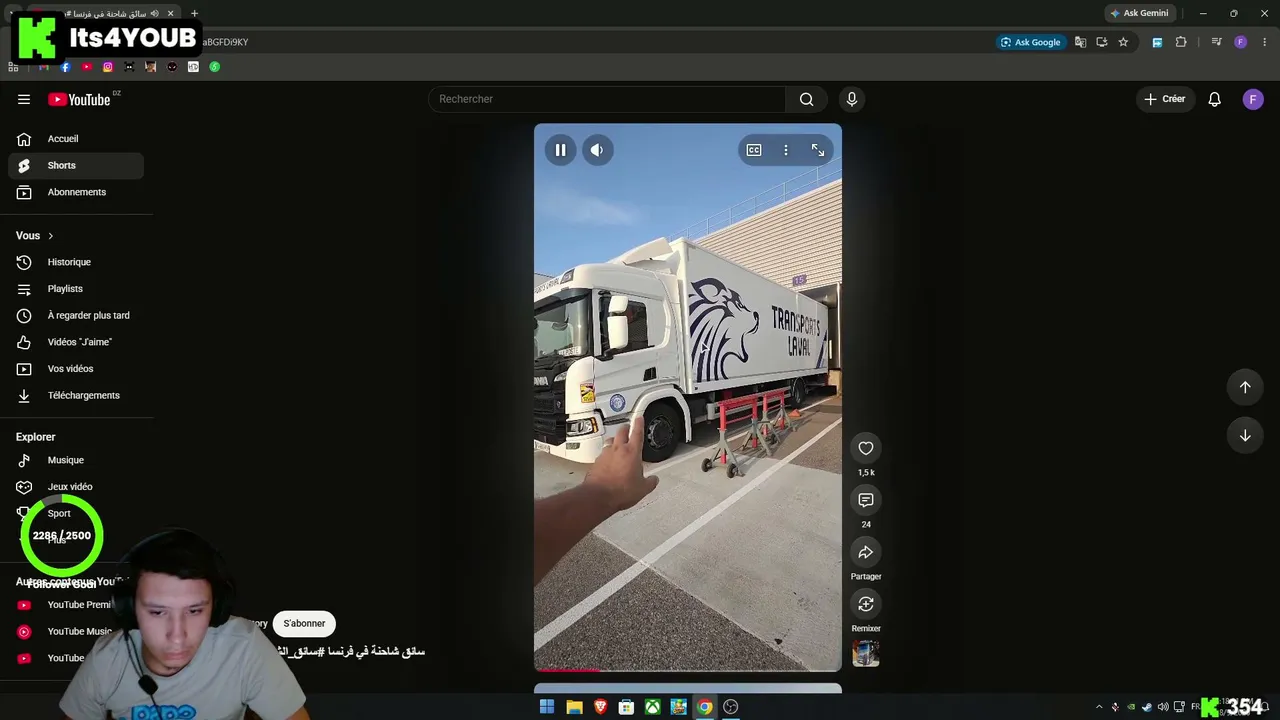Viewport: 1280px width, 720px height.
Task: Open the green Spotify-style bookmark
Action: coord(214,67)
